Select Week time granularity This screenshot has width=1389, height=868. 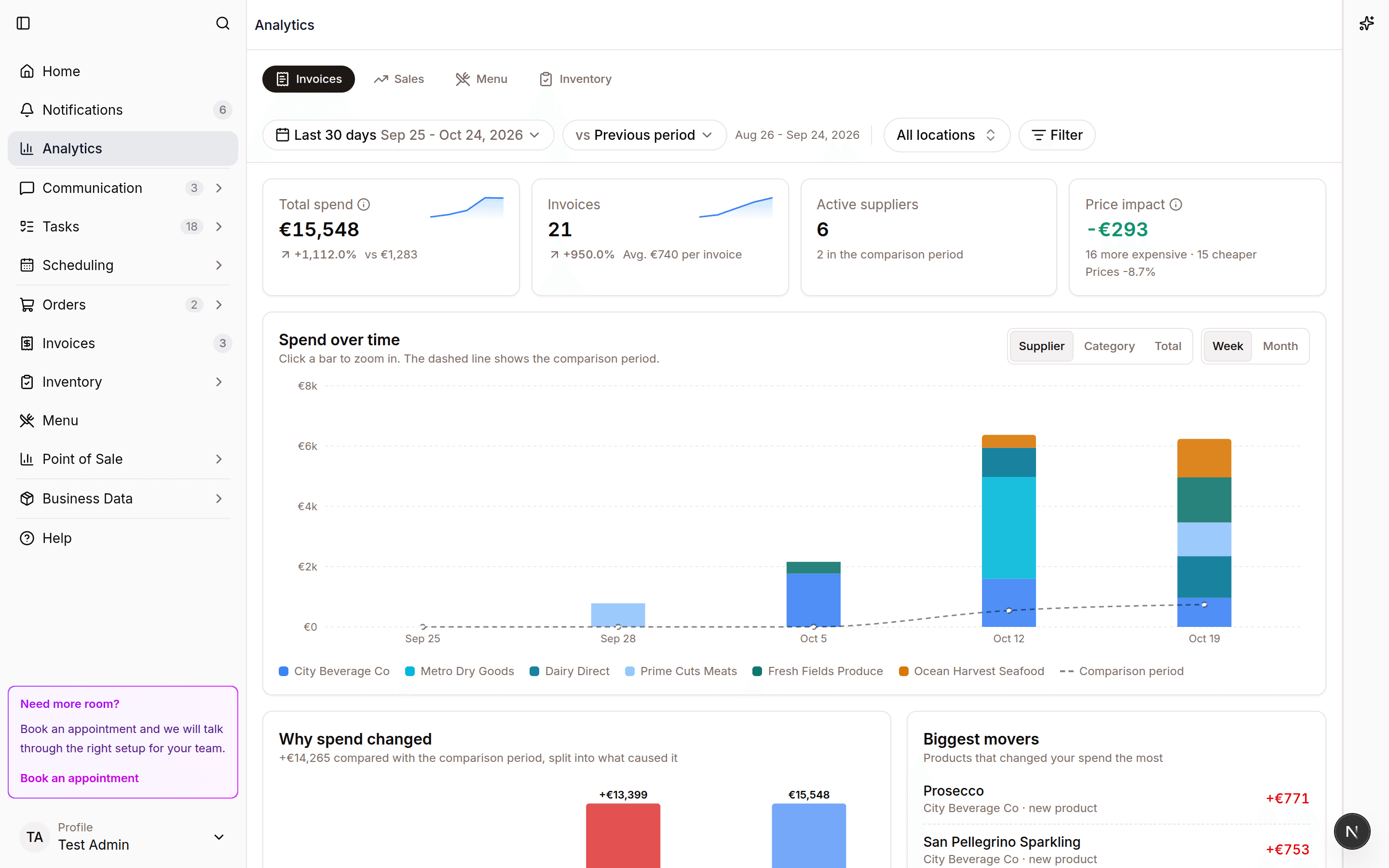[x=1228, y=346]
